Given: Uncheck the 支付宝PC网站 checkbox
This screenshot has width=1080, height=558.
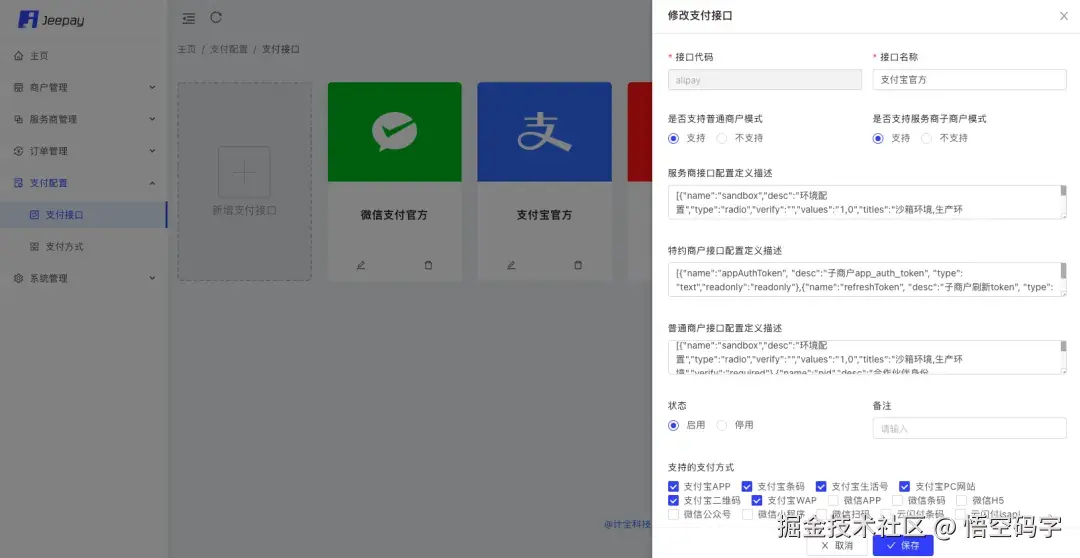Looking at the screenshot, I should point(904,486).
